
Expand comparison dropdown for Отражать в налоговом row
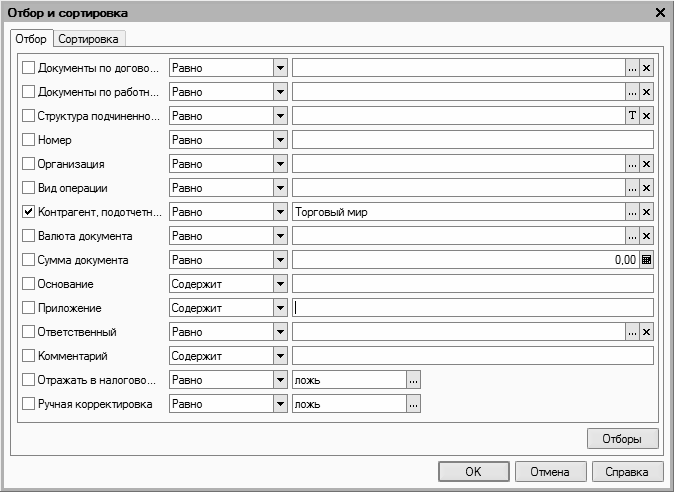tap(281, 380)
